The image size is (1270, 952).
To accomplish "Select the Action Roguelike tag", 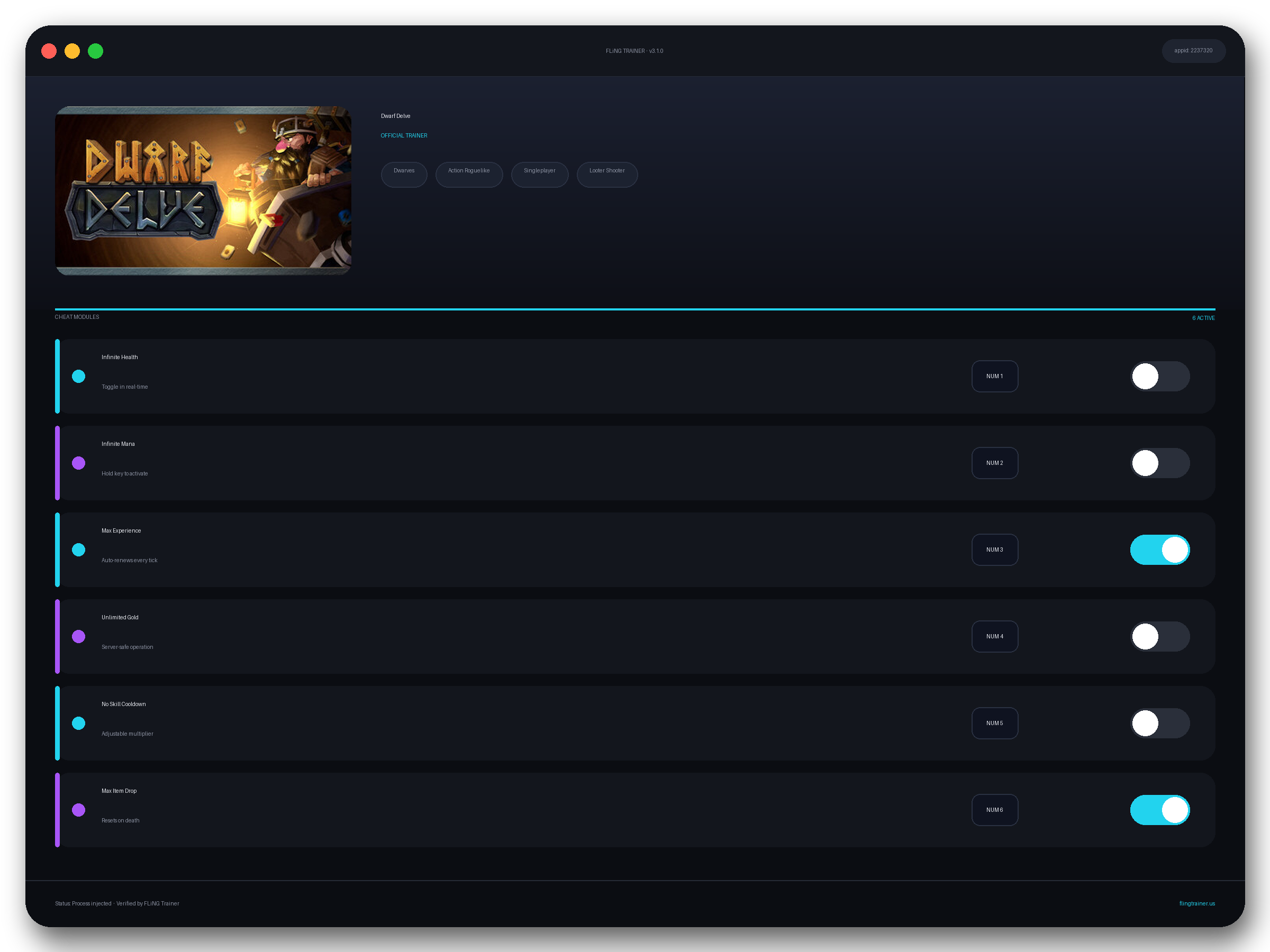I will point(468,175).
